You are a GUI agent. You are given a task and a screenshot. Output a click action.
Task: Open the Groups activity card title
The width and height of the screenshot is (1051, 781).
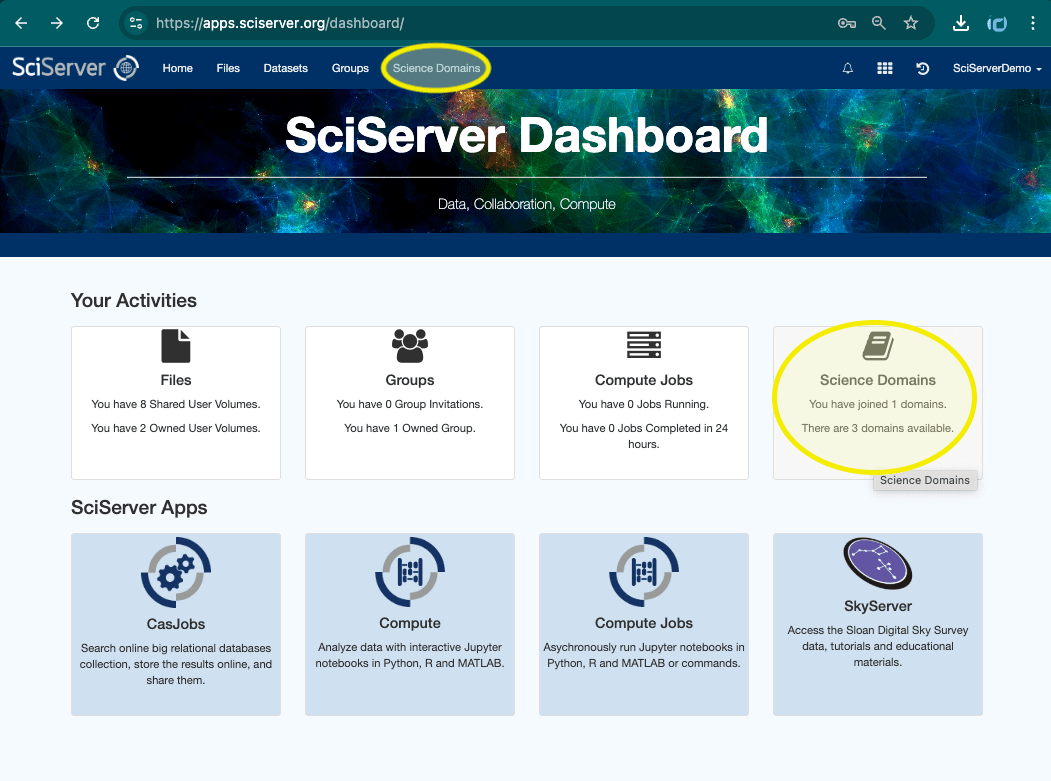click(410, 380)
